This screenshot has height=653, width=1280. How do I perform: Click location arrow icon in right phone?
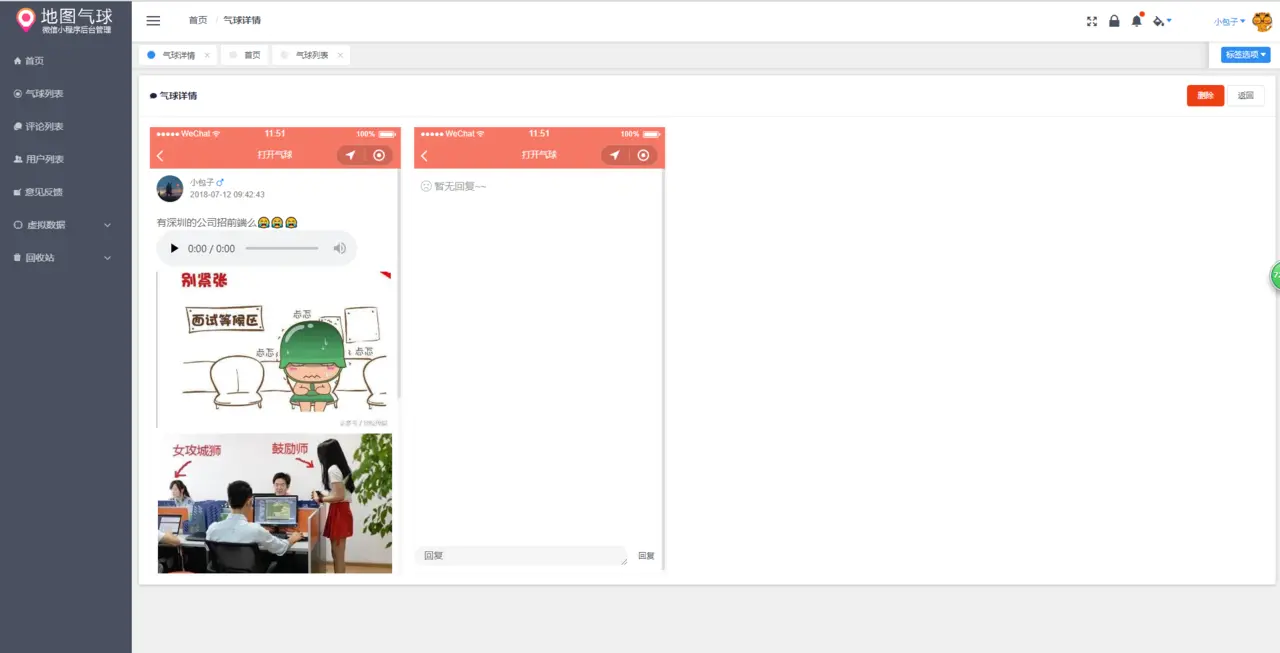point(615,155)
